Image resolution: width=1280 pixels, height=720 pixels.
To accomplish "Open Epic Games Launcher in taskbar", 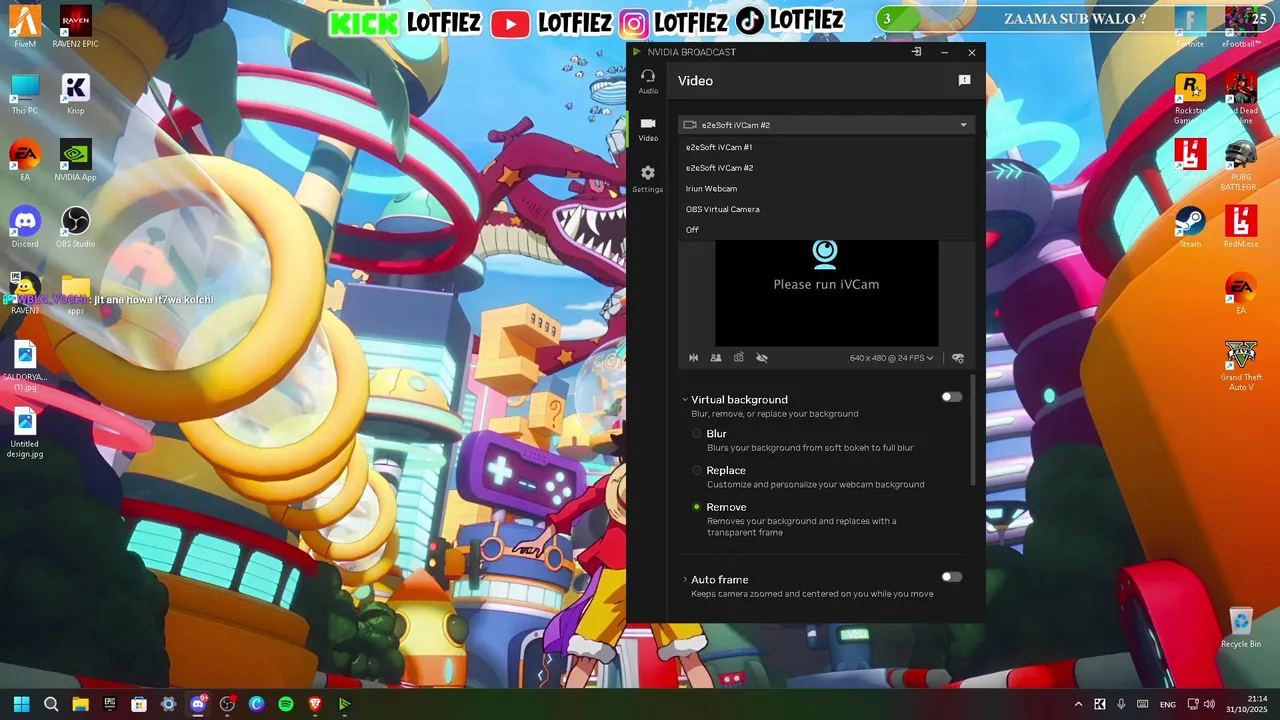I will point(110,704).
